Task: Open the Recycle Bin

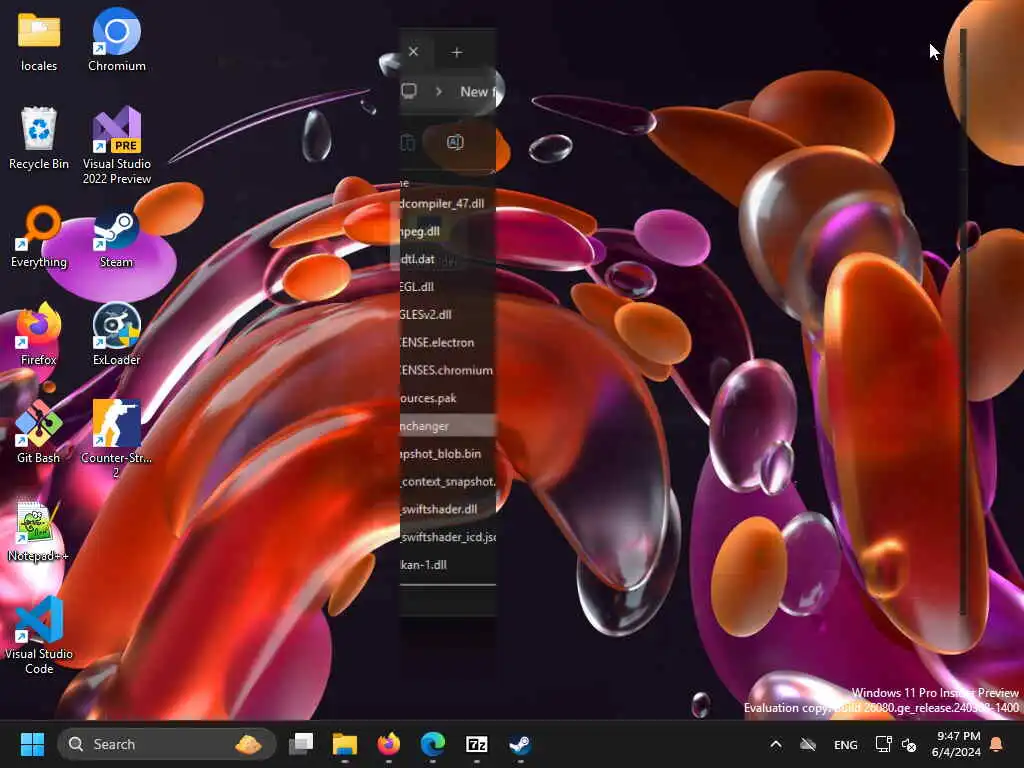Action: tap(39, 138)
